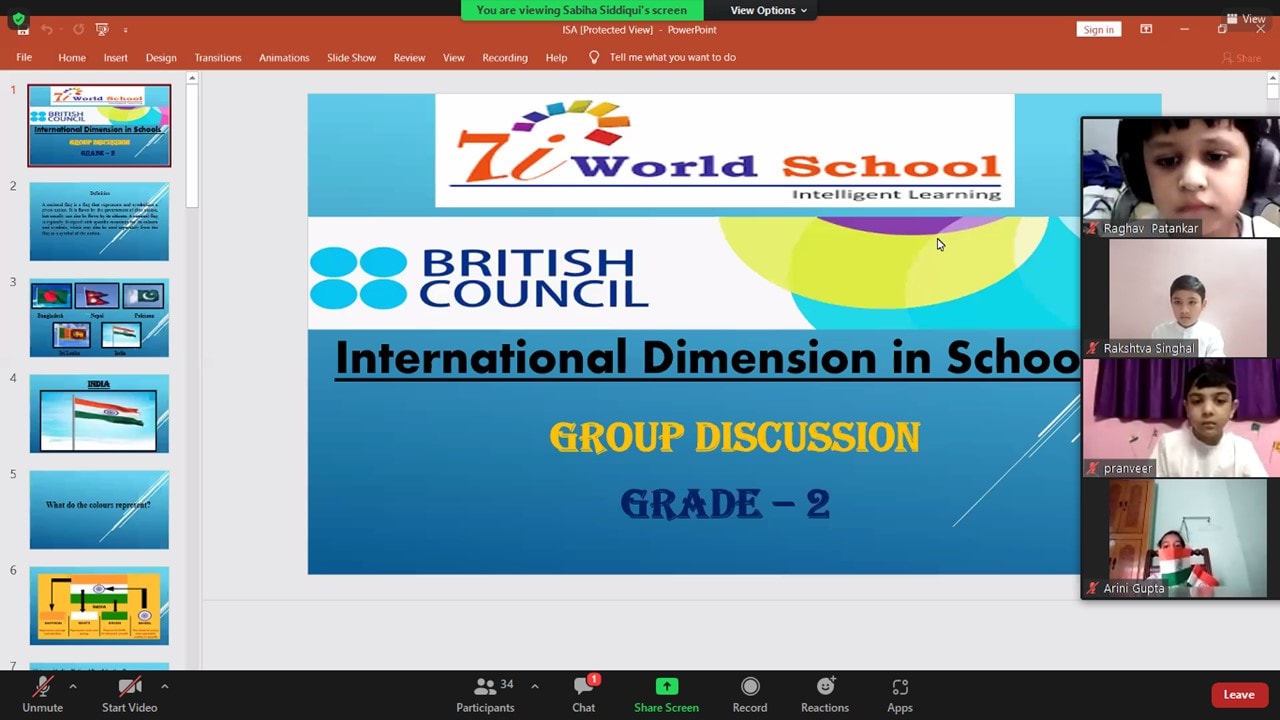
Task: Open the File tab
Action: coord(24,57)
